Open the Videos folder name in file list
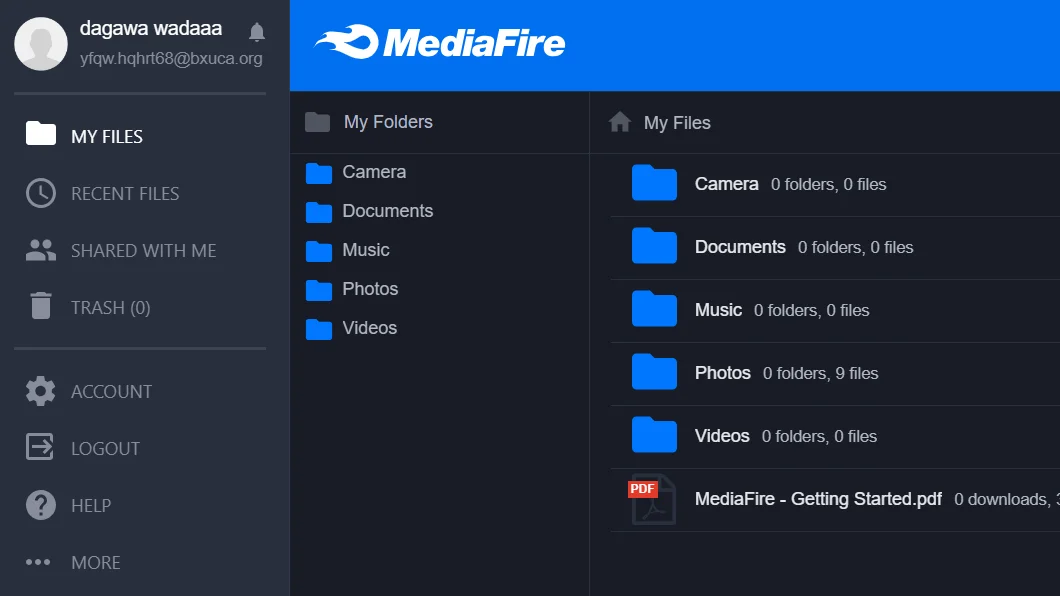 (722, 436)
